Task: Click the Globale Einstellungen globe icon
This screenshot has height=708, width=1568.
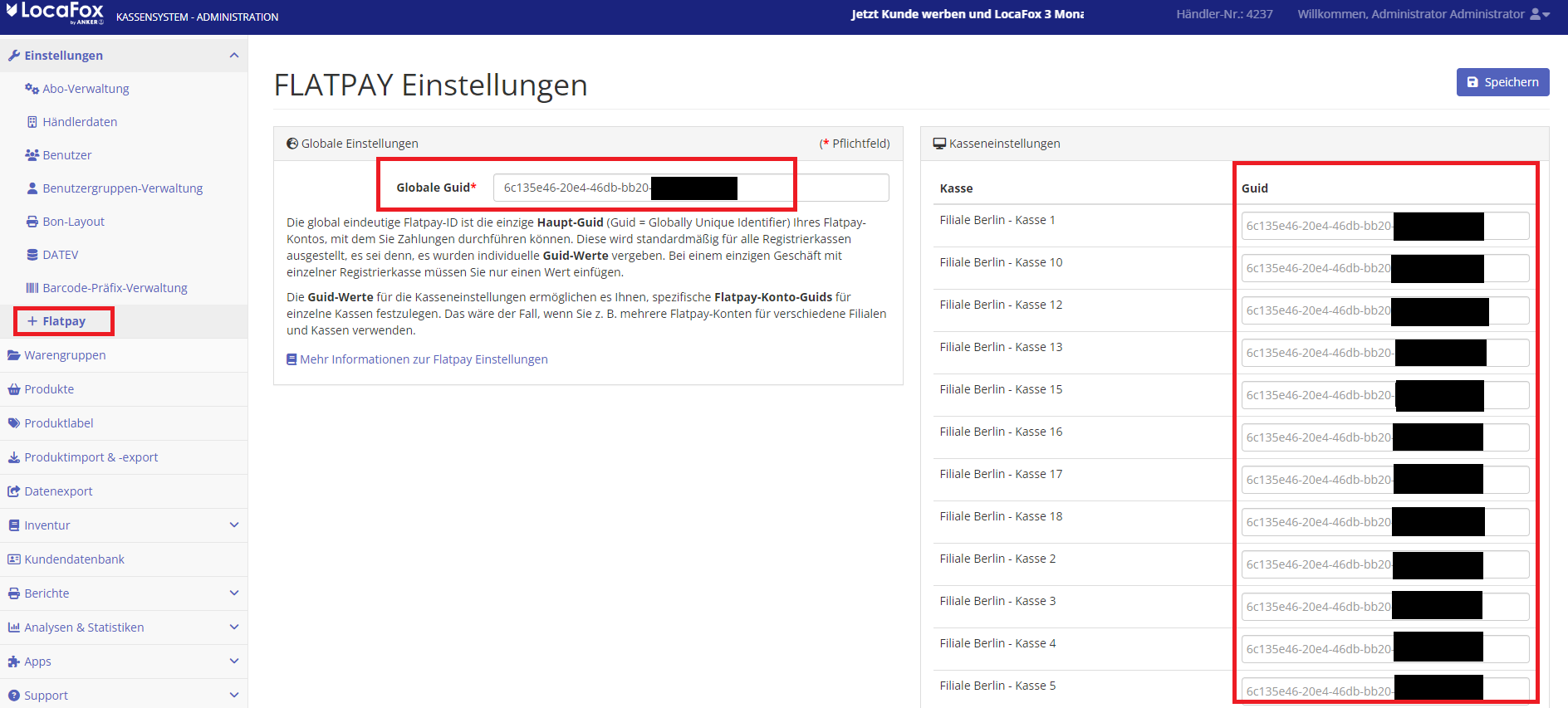Action: 292,144
